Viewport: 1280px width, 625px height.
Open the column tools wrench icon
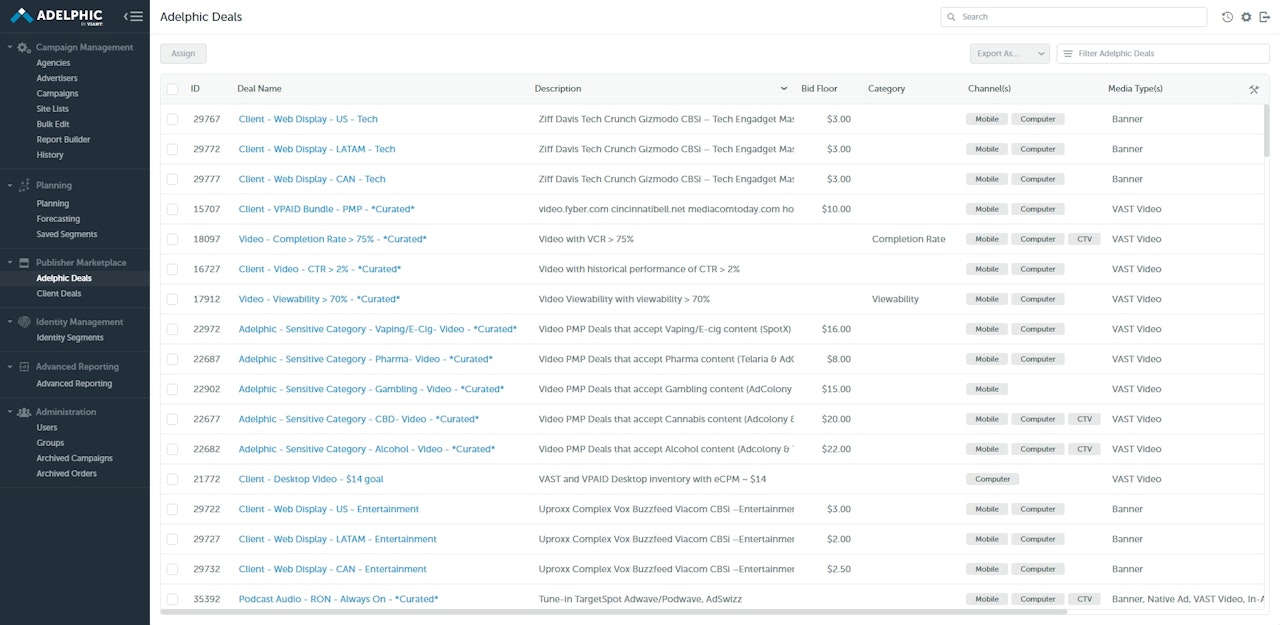pyautogui.click(x=1254, y=89)
